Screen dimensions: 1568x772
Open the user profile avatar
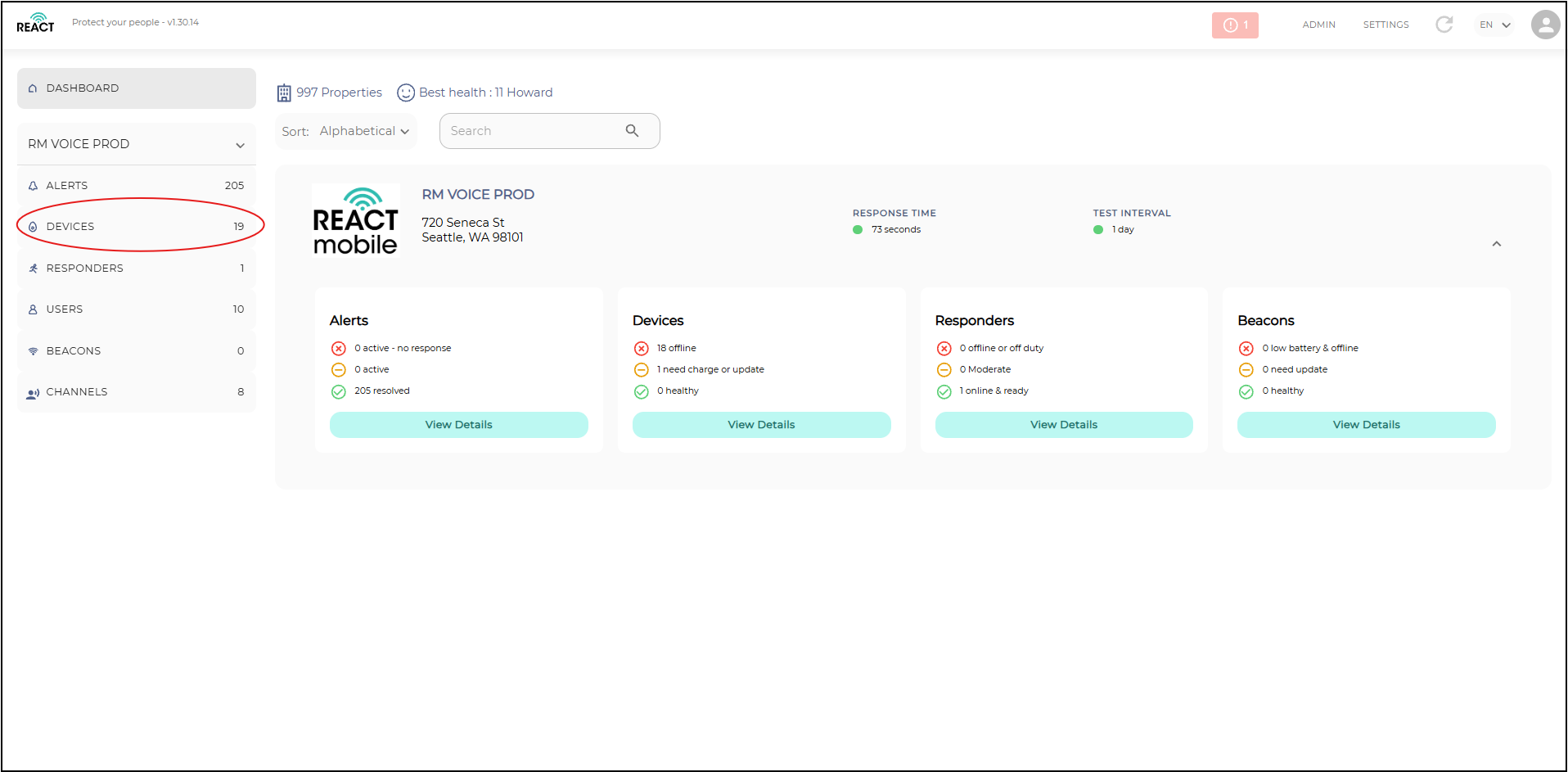(x=1545, y=25)
